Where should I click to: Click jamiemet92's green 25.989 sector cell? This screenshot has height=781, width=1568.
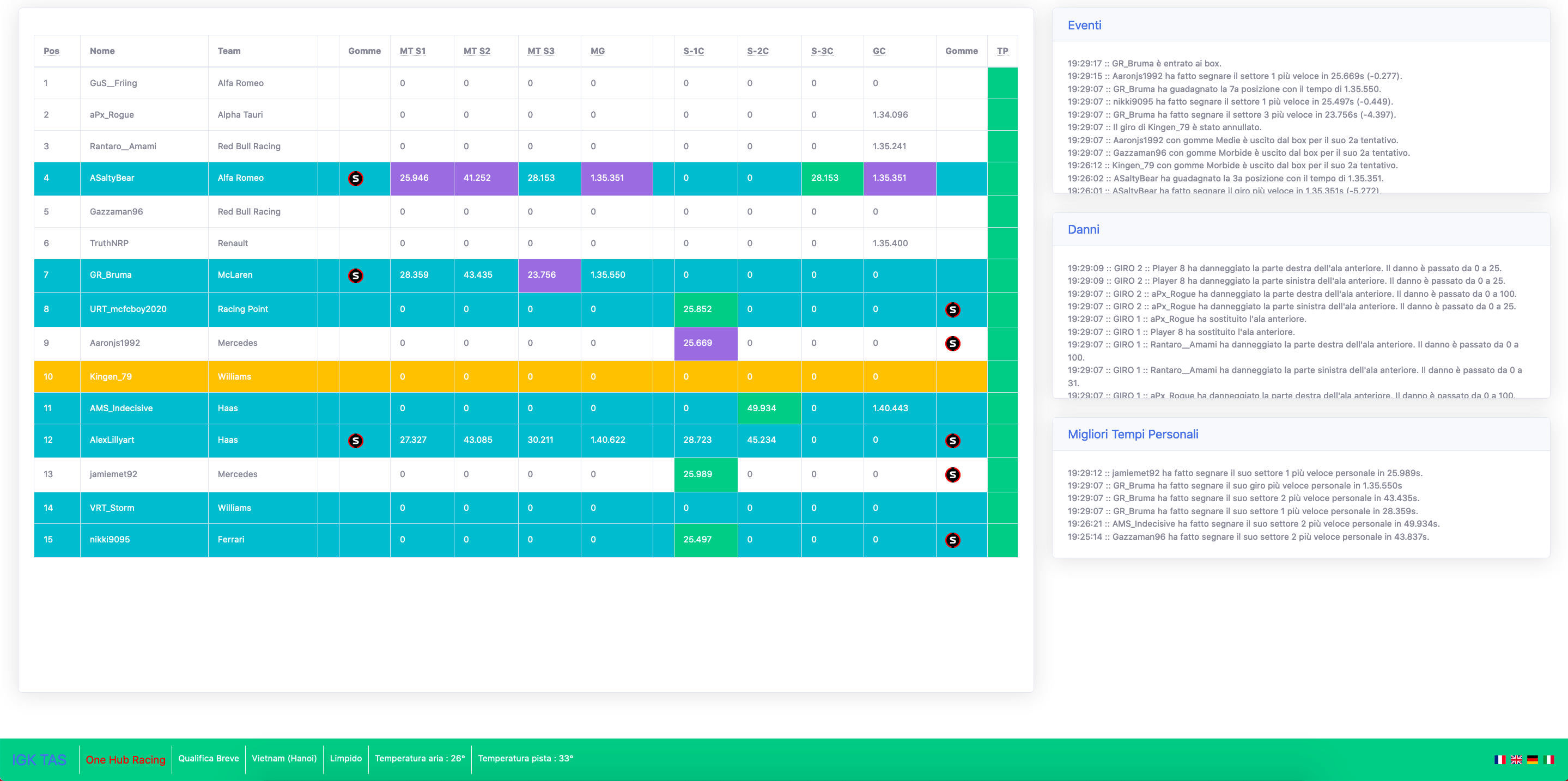[x=706, y=474]
